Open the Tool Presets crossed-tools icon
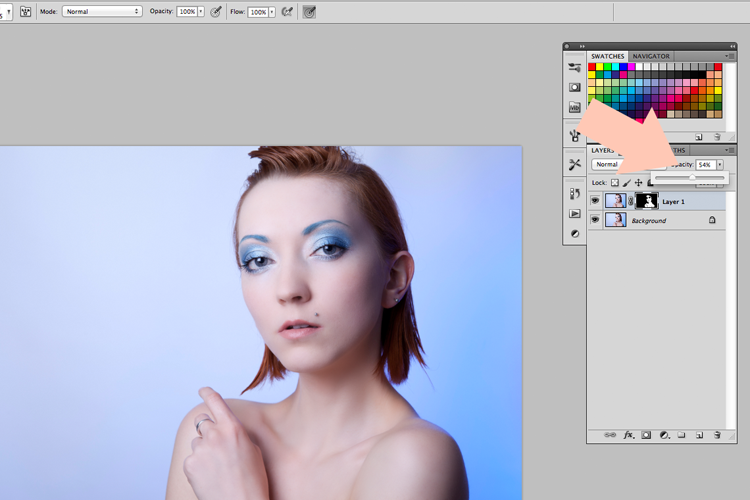 coord(574,165)
